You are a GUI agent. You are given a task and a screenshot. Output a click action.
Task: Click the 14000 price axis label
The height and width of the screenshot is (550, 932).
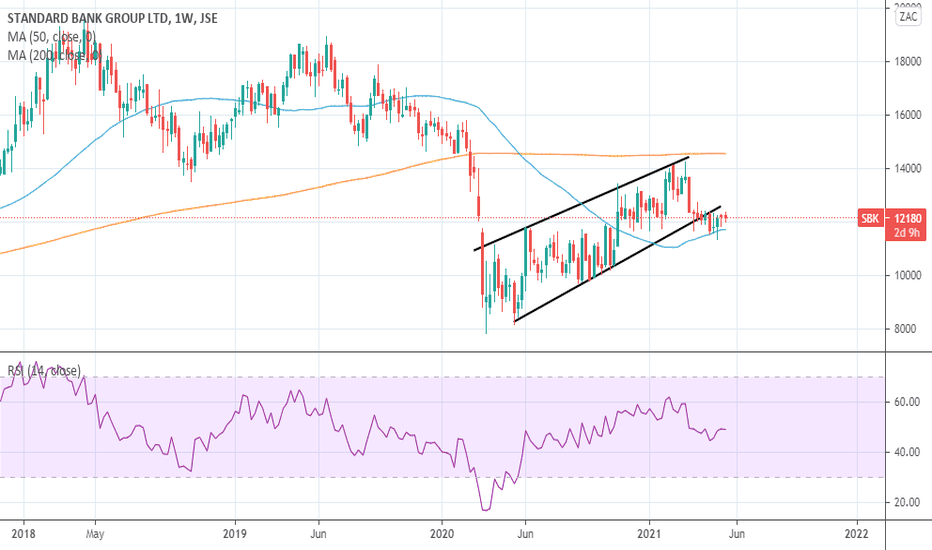pos(908,169)
